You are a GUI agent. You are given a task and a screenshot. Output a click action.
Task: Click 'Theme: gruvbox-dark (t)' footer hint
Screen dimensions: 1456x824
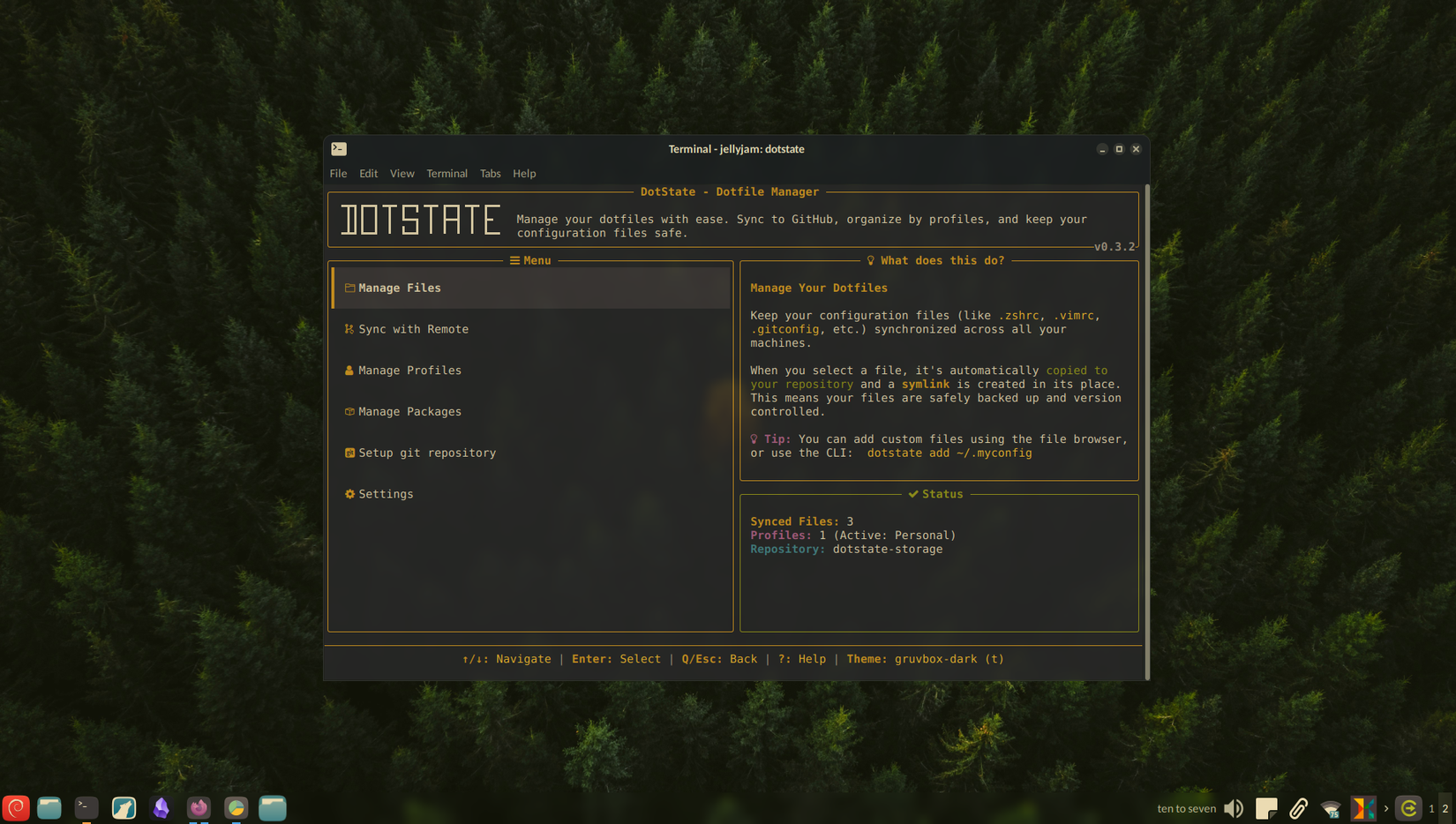[926, 659]
